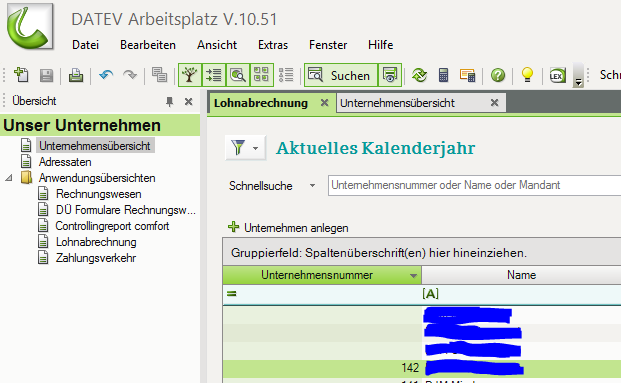Toggle the indented list view icon
The image size is (621, 383).
(x=214, y=75)
